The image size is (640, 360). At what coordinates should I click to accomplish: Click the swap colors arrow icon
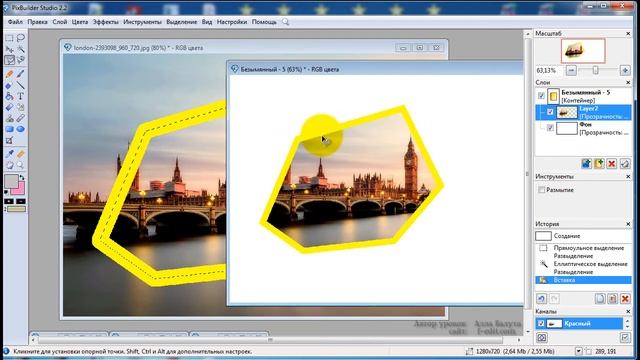22,178
